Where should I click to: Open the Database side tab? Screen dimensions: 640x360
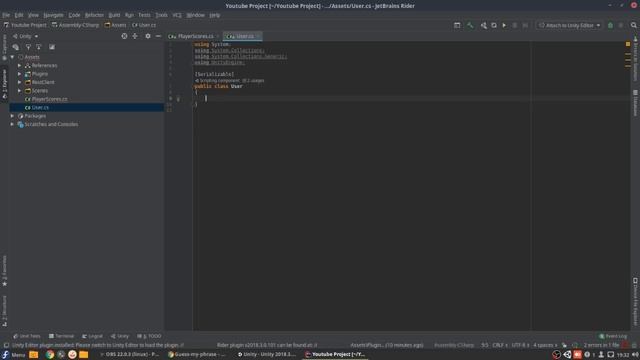click(x=636, y=103)
